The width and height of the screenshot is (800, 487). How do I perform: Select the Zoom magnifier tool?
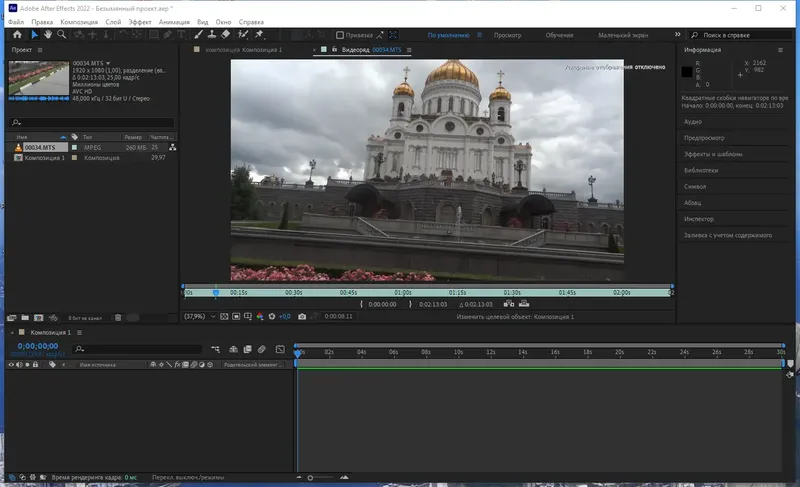pyautogui.click(x=61, y=34)
